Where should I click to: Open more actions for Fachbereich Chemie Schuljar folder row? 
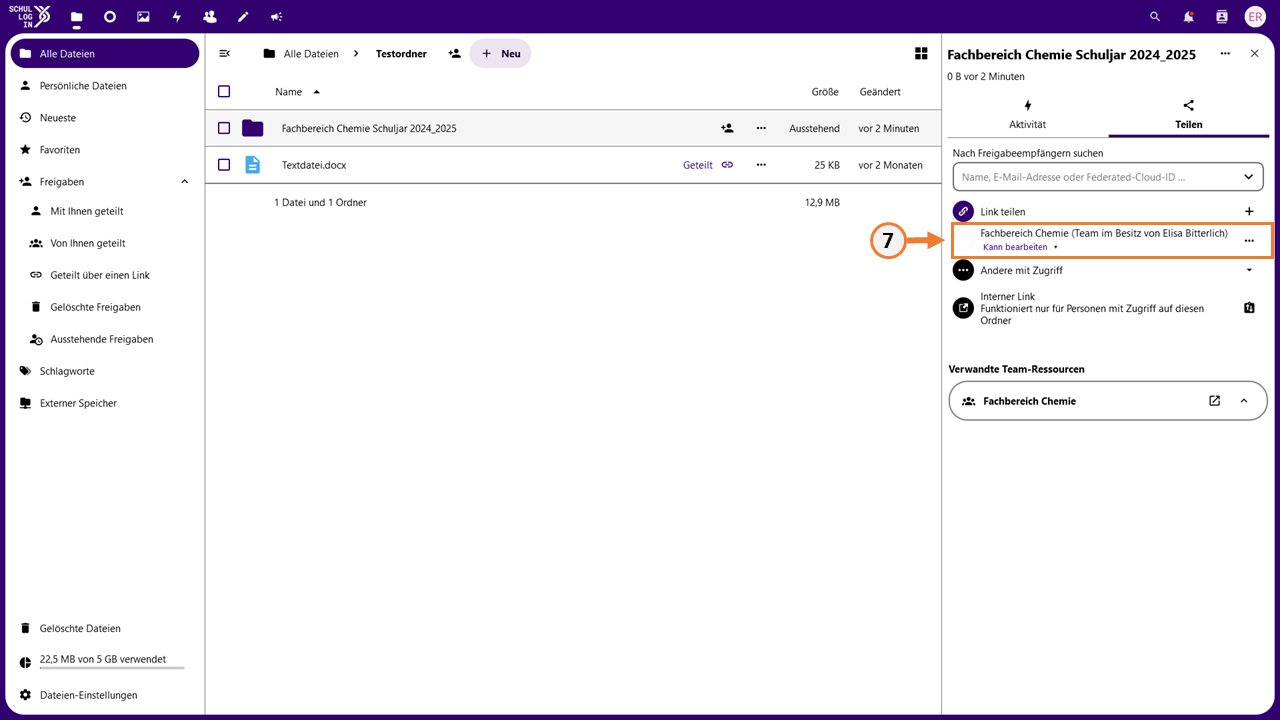tap(761, 128)
